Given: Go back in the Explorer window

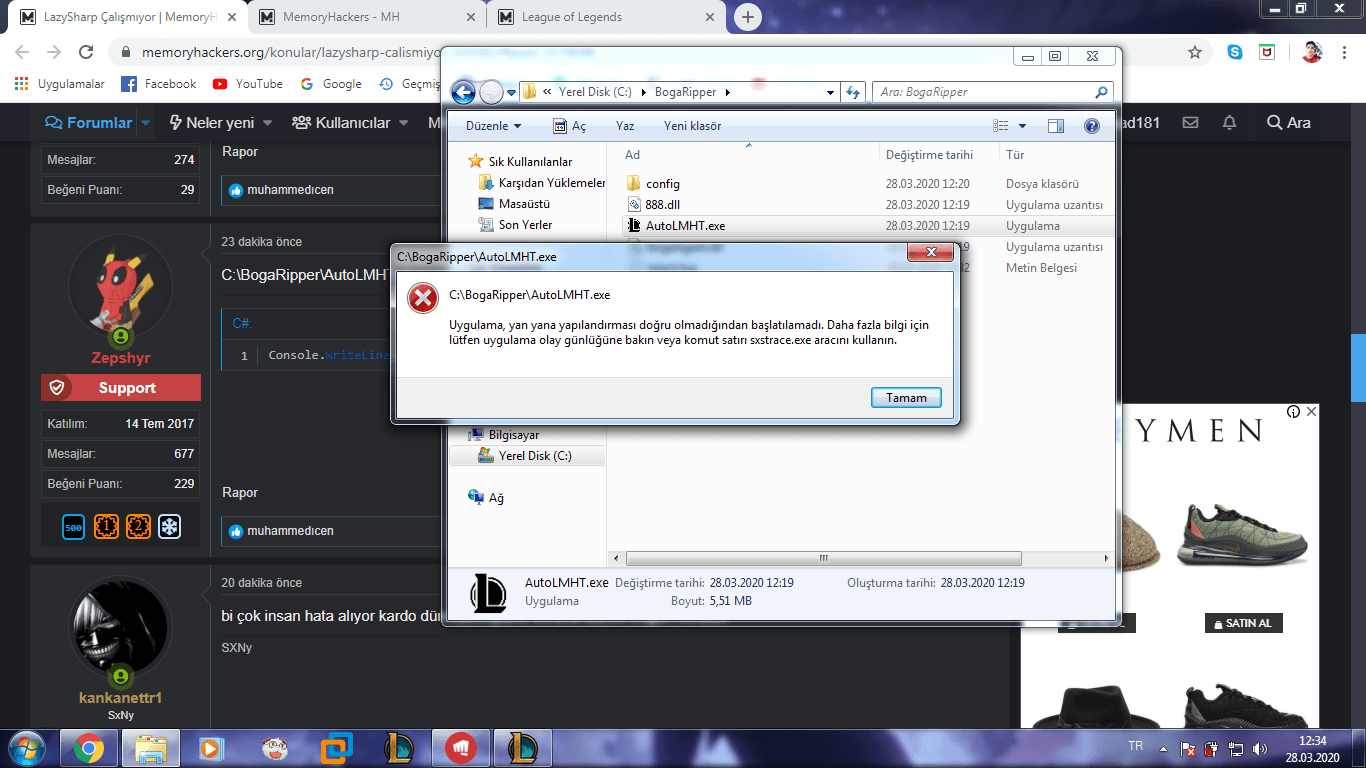Looking at the screenshot, I should (x=463, y=92).
